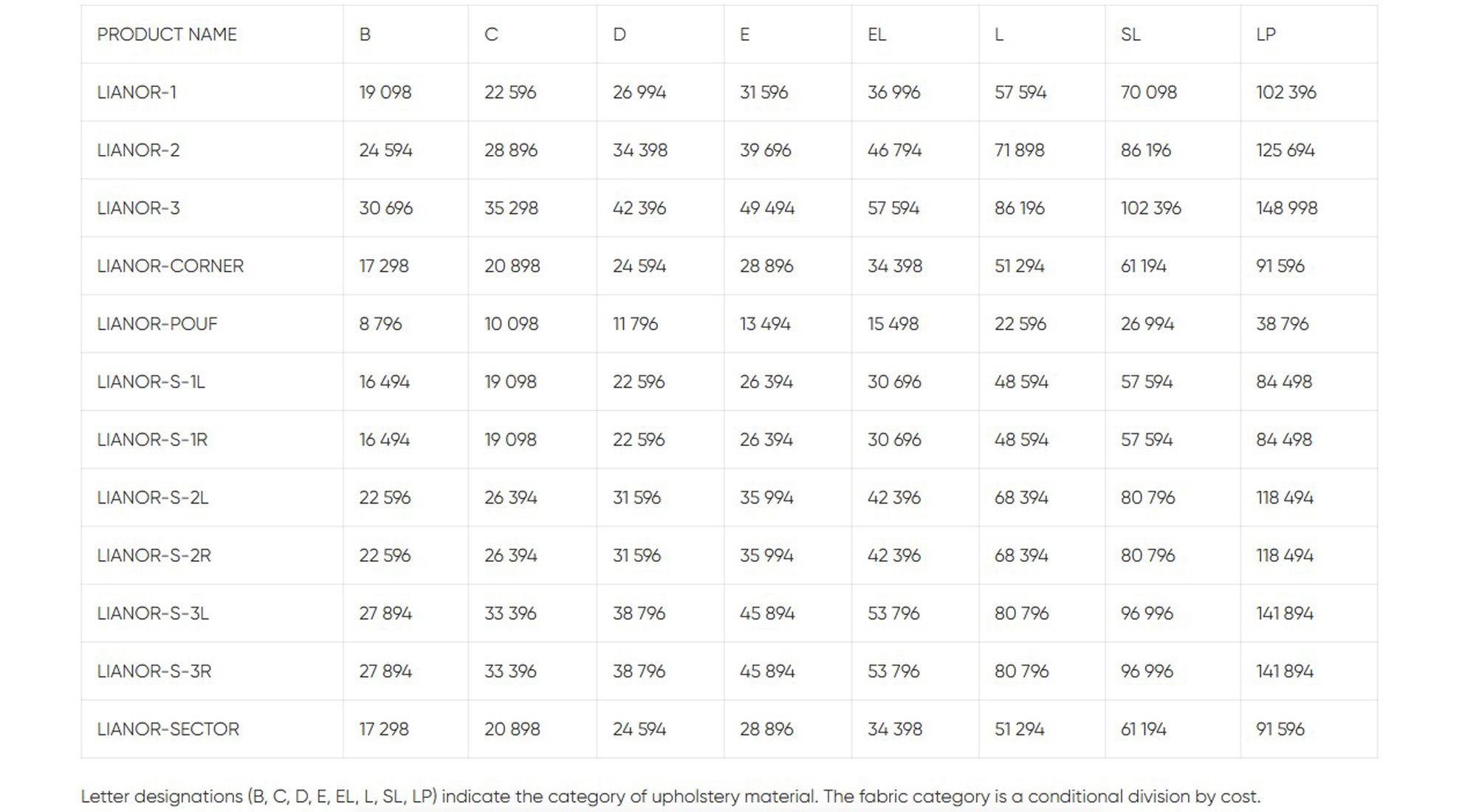Select the EL column header
Viewport: 1459px width, 812px height.
point(876,35)
